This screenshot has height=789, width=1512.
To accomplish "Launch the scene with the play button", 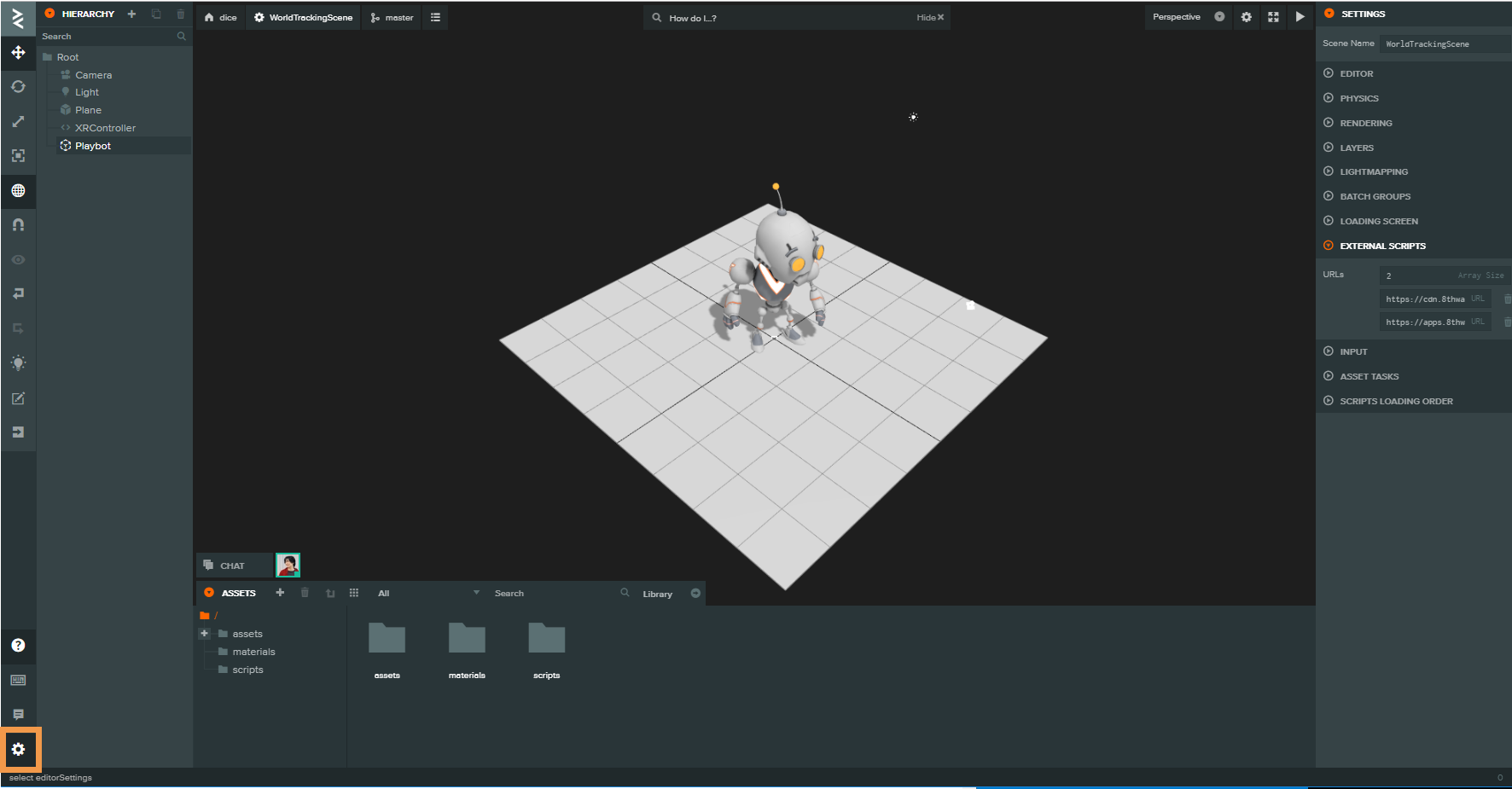I will [1300, 16].
